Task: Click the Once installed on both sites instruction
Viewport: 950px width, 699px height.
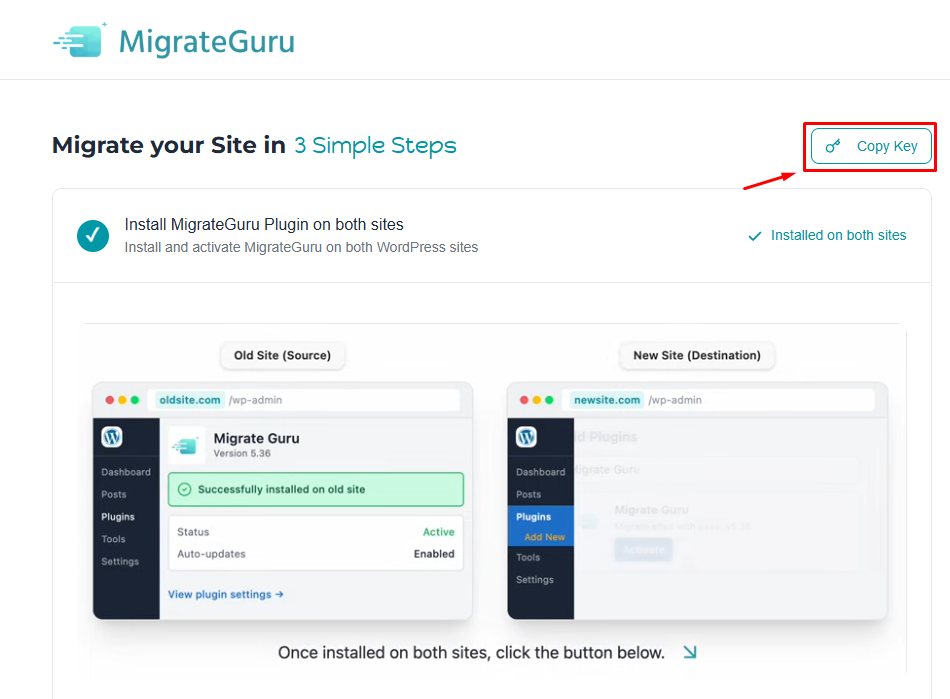Action: coord(471,652)
